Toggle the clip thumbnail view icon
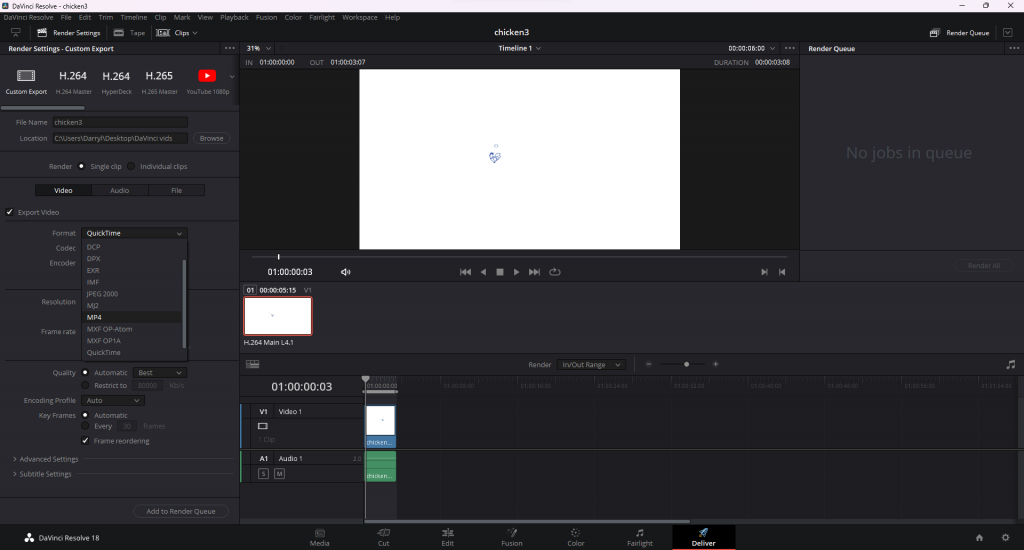 253,364
